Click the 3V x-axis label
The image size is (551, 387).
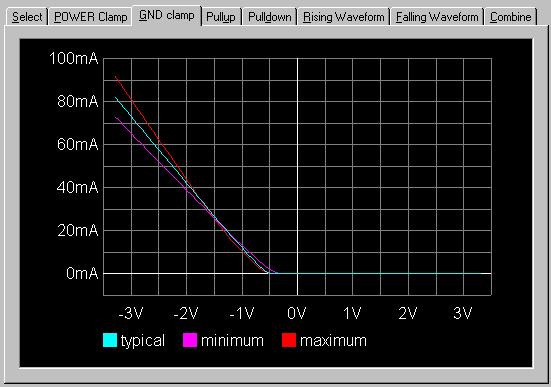pos(462,313)
